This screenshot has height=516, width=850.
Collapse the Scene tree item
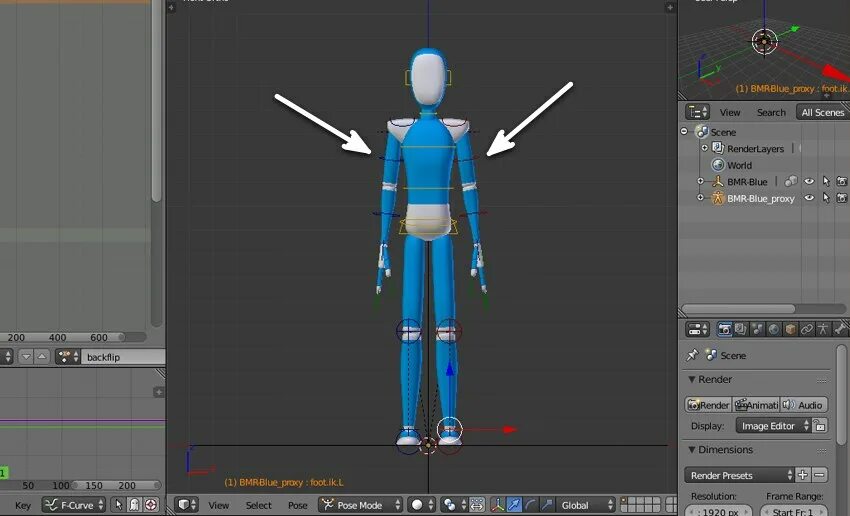(684, 131)
